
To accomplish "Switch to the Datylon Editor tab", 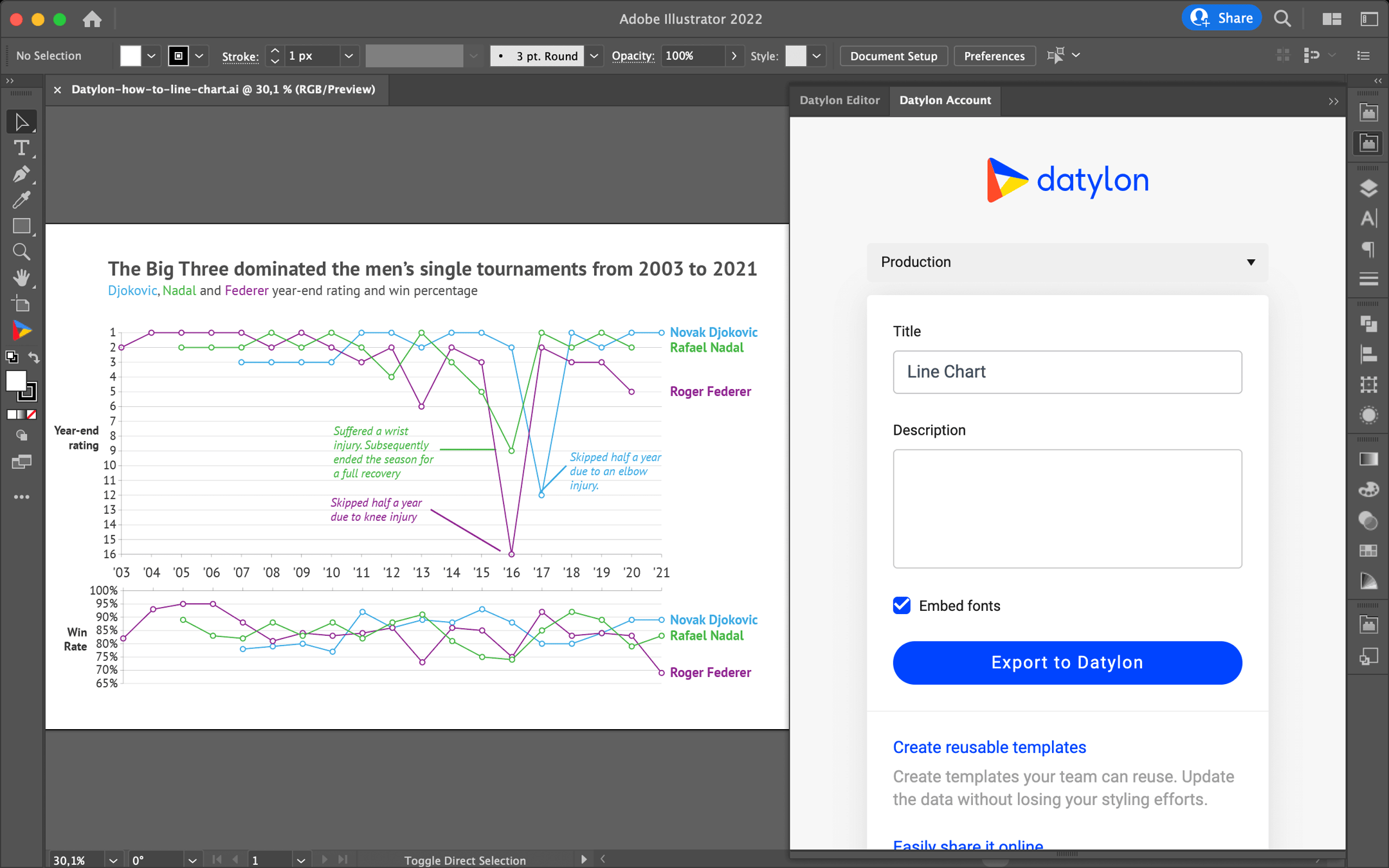I will 839,100.
